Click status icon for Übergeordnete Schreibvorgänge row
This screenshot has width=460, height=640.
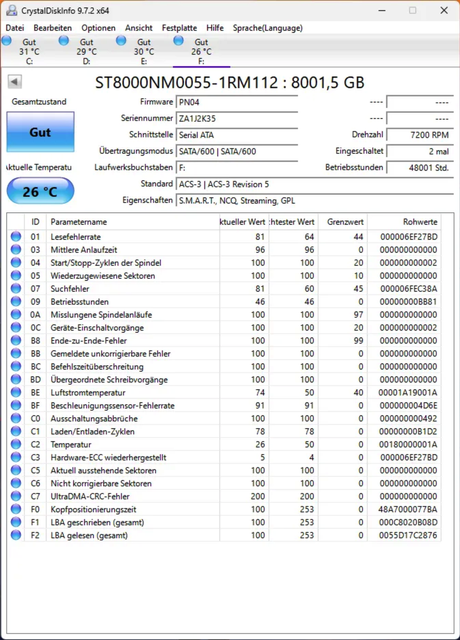click(16, 380)
